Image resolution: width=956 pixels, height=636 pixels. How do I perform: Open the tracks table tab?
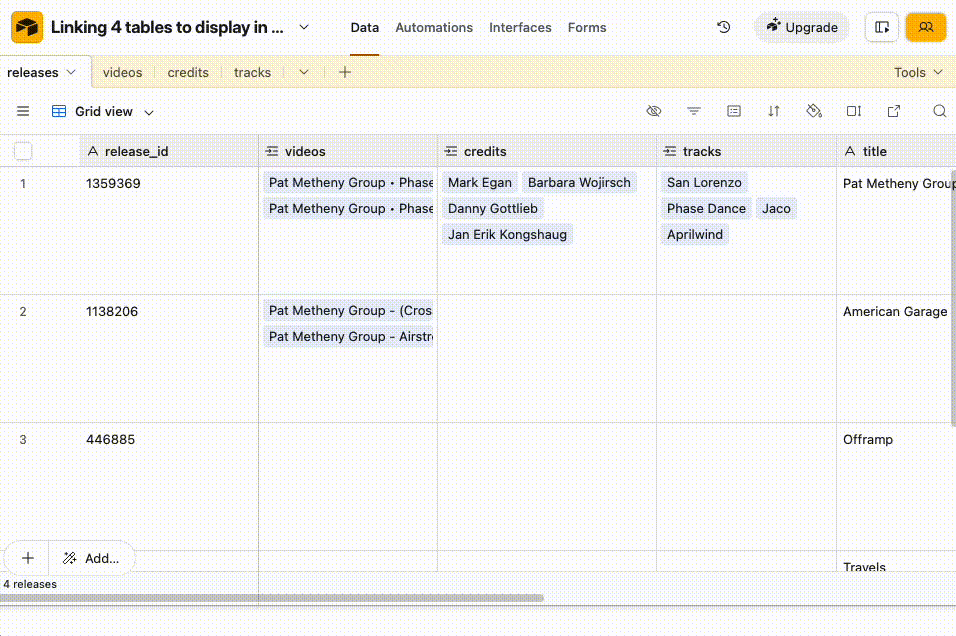pos(252,72)
